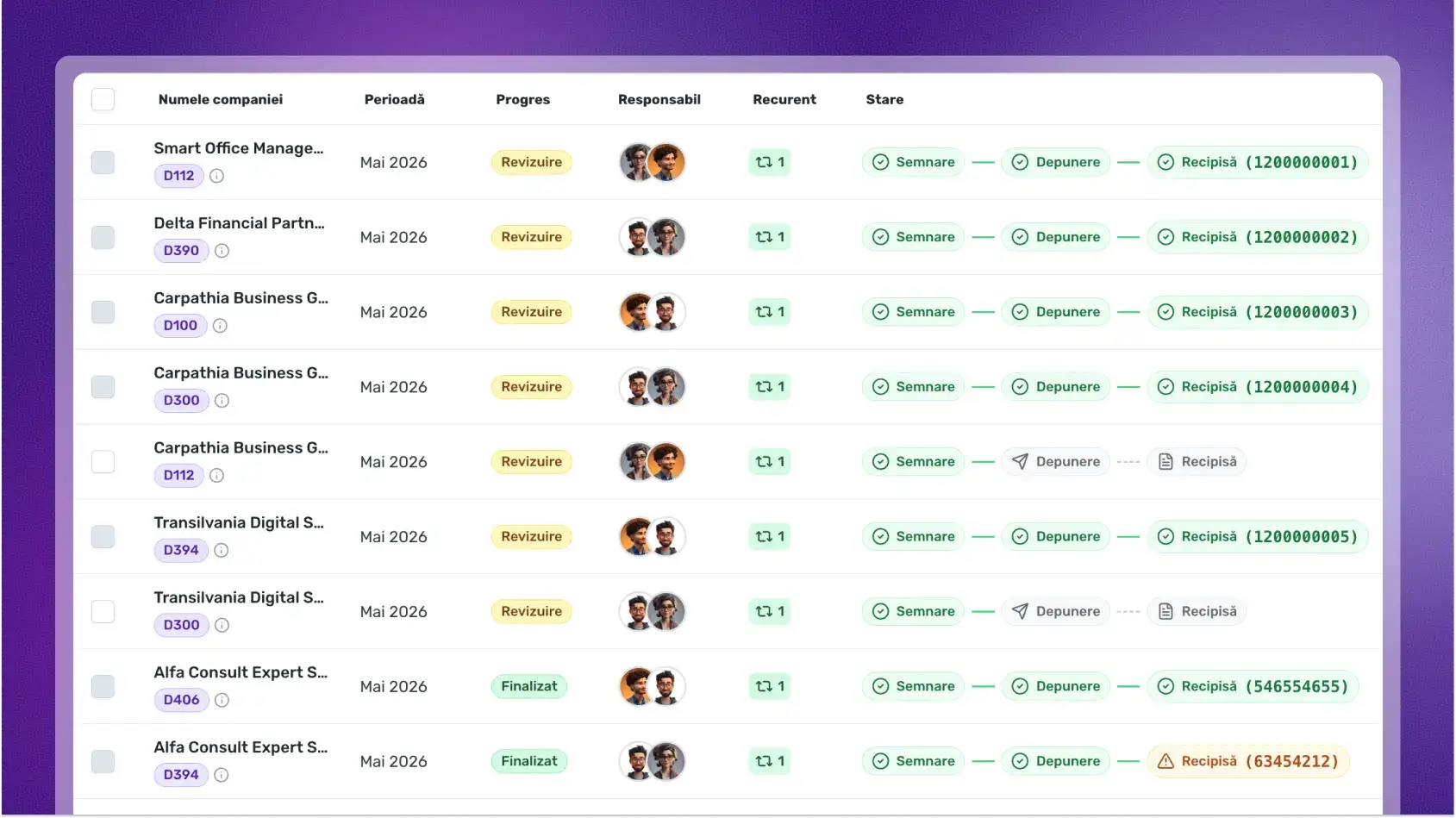Sort by Numele companiei column header

(x=221, y=99)
